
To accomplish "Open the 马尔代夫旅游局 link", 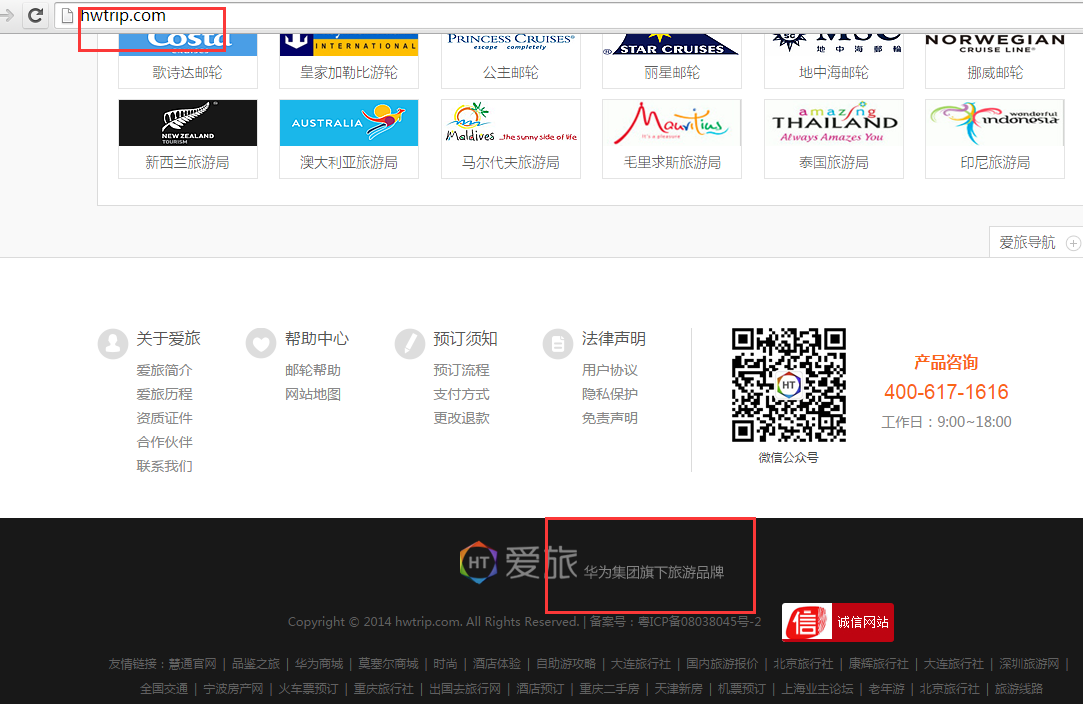I will click(x=510, y=162).
